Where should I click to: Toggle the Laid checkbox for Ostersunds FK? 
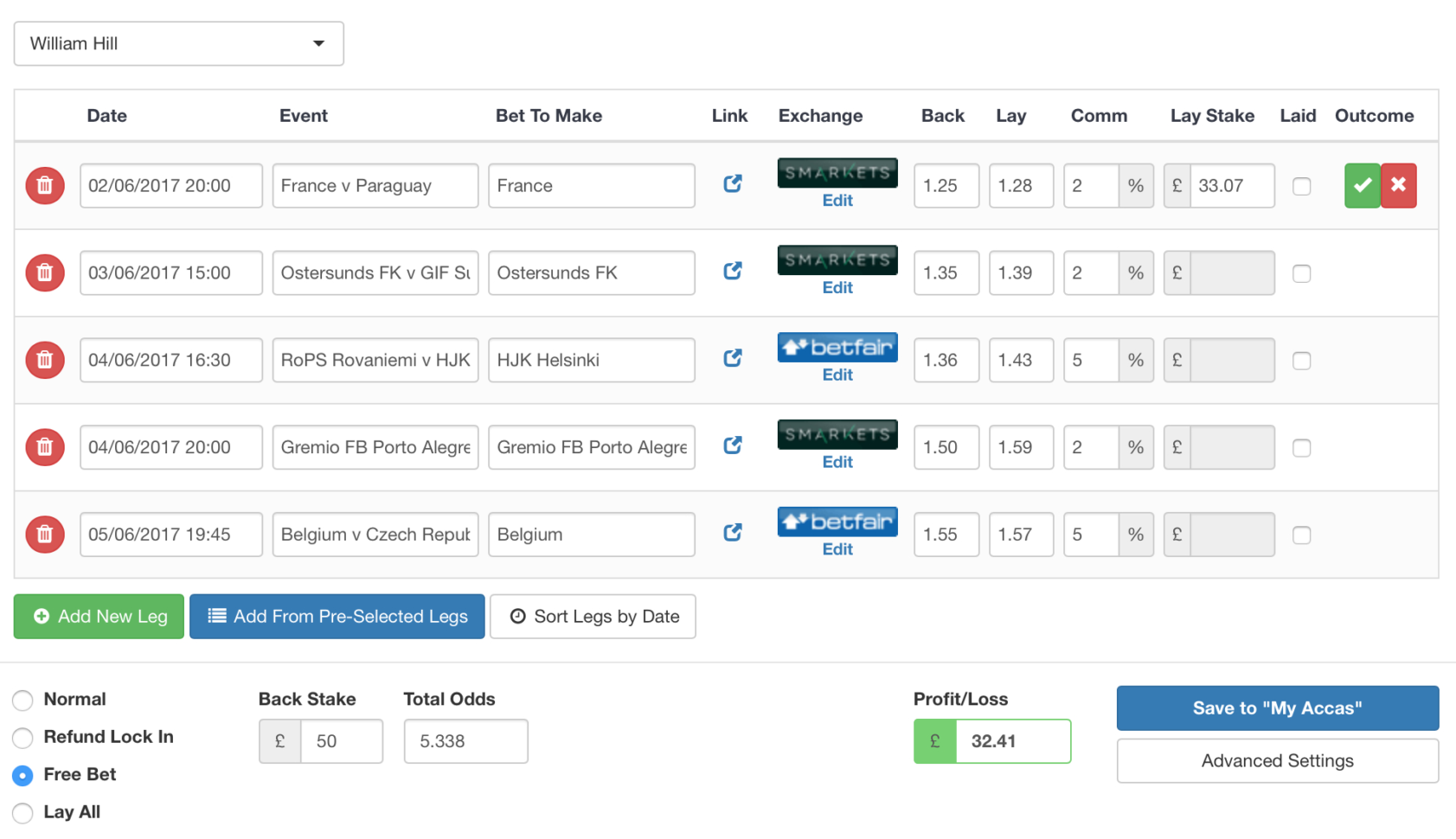[x=1301, y=273]
